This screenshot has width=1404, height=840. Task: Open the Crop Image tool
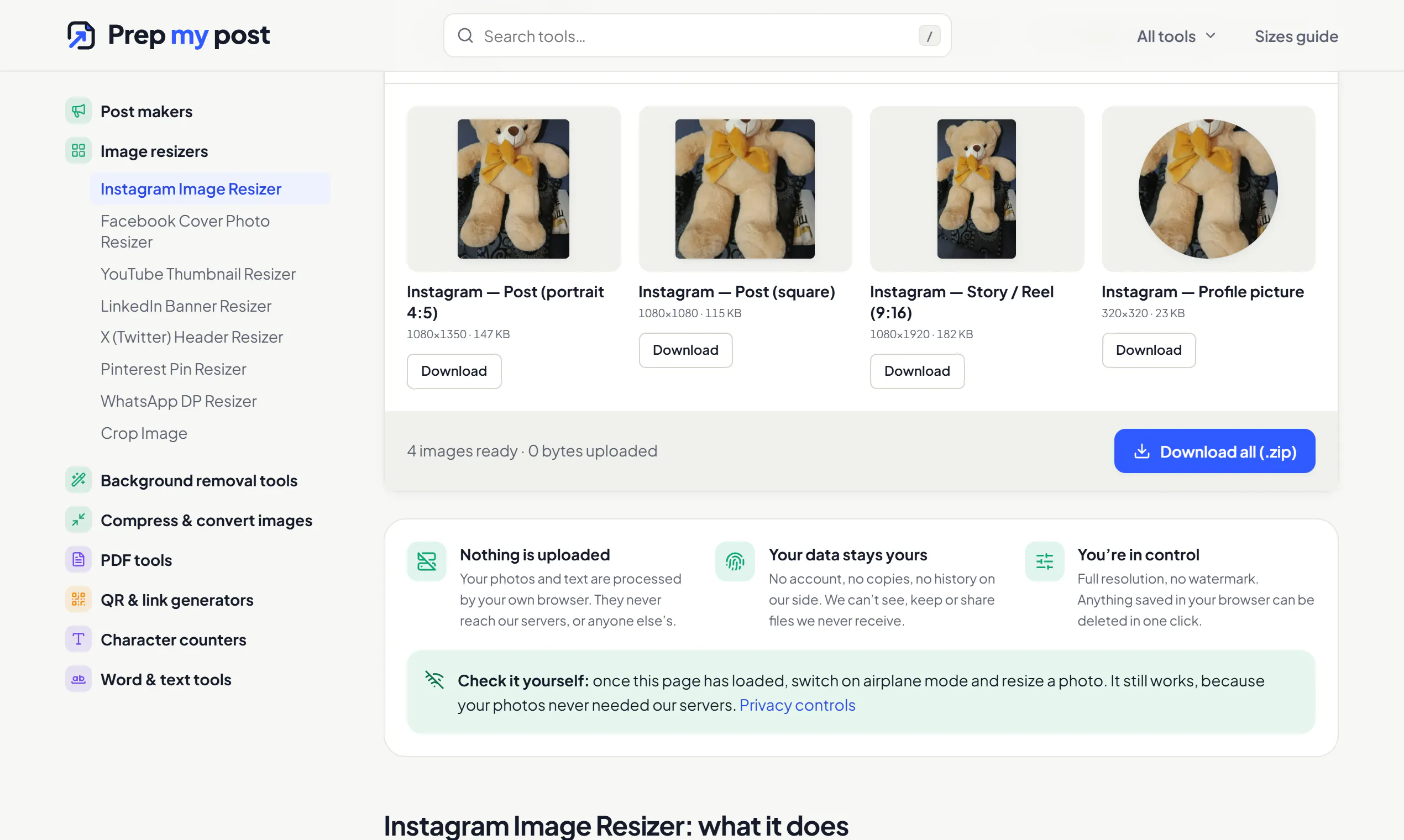(144, 433)
